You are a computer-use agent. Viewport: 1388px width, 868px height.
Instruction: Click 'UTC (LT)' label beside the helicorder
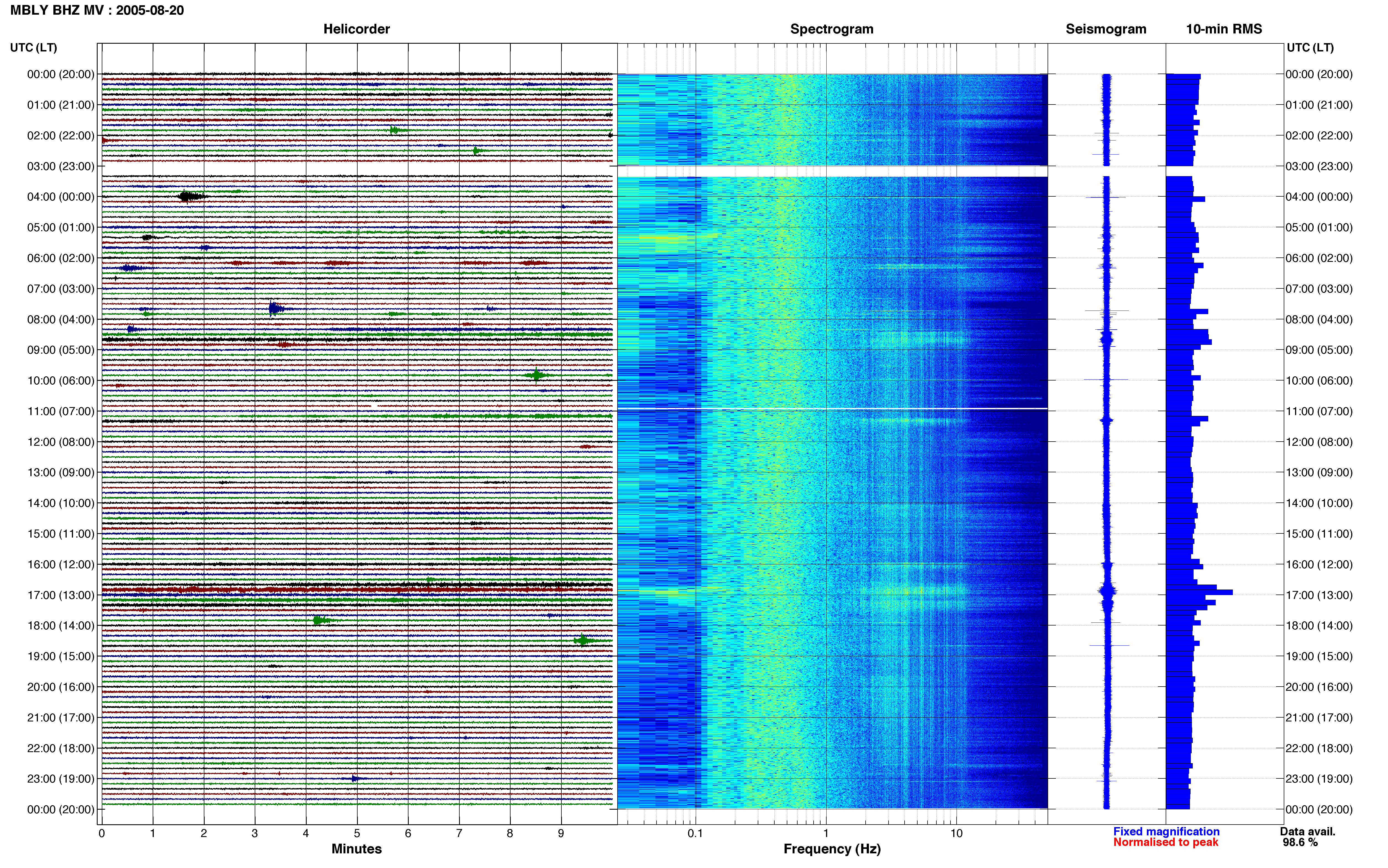(x=33, y=48)
